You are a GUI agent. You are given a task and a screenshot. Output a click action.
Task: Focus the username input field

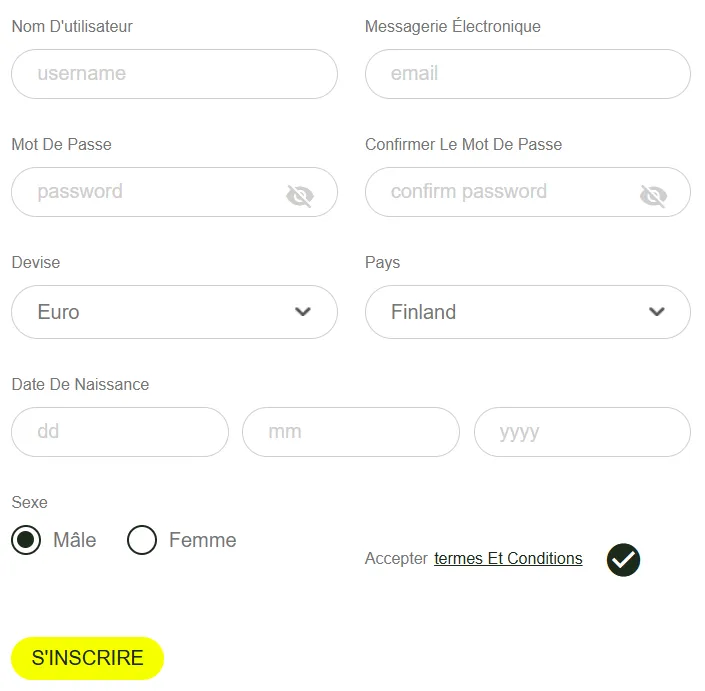point(174,74)
